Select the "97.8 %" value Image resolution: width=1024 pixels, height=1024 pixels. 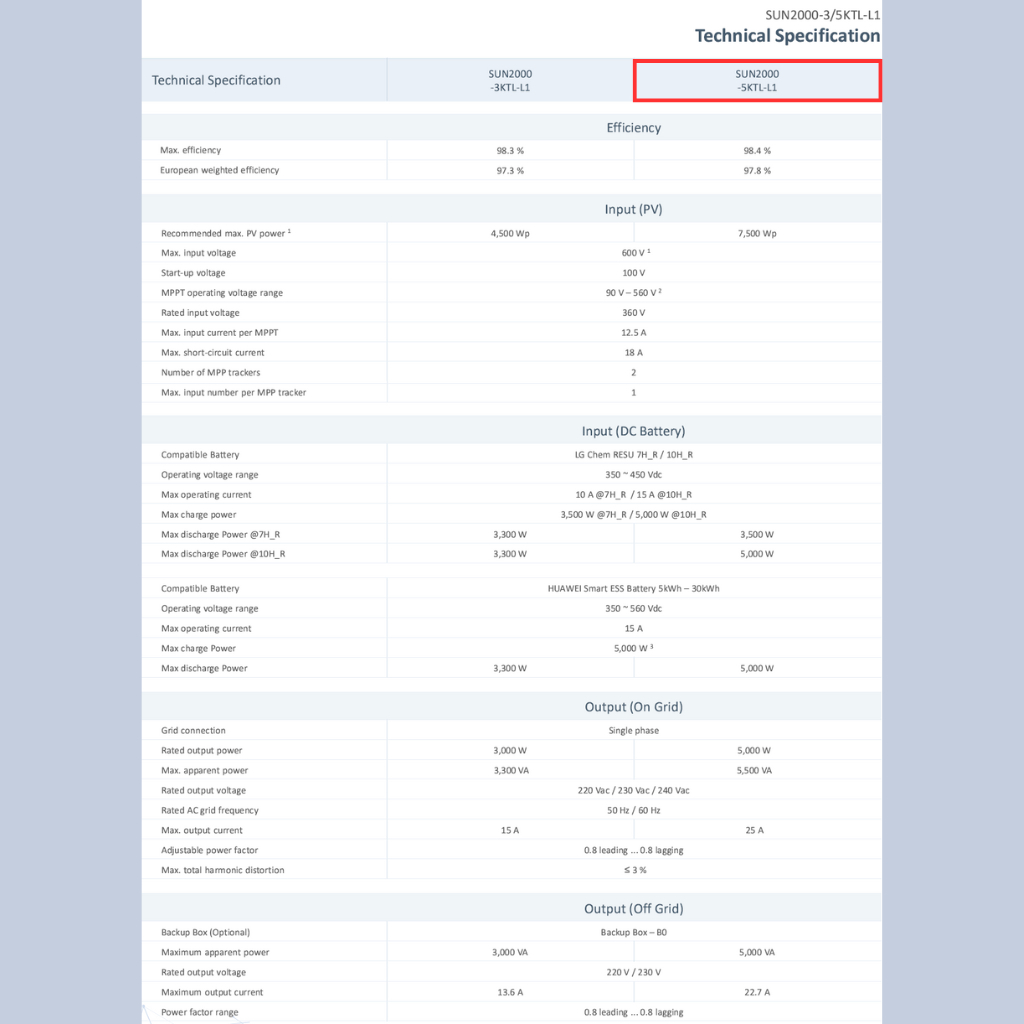pos(757,170)
